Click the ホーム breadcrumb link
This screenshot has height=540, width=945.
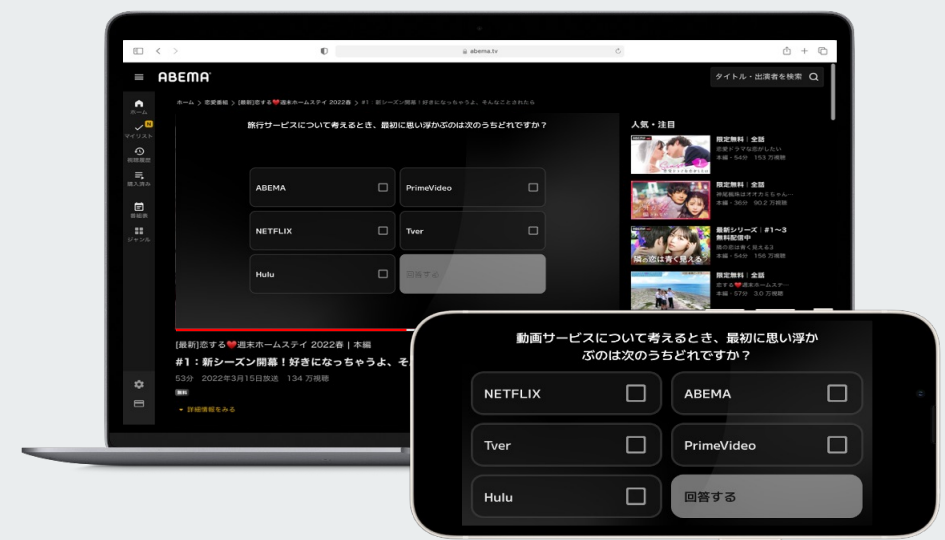pyautogui.click(x=185, y=102)
